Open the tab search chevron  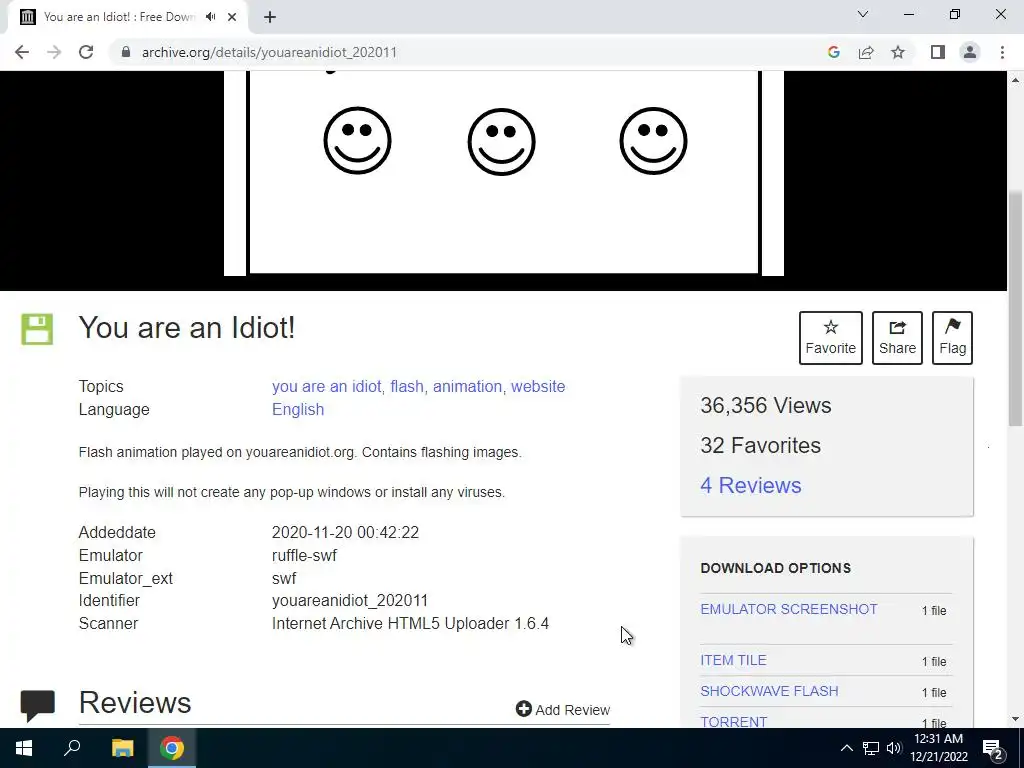click(863, 14)
